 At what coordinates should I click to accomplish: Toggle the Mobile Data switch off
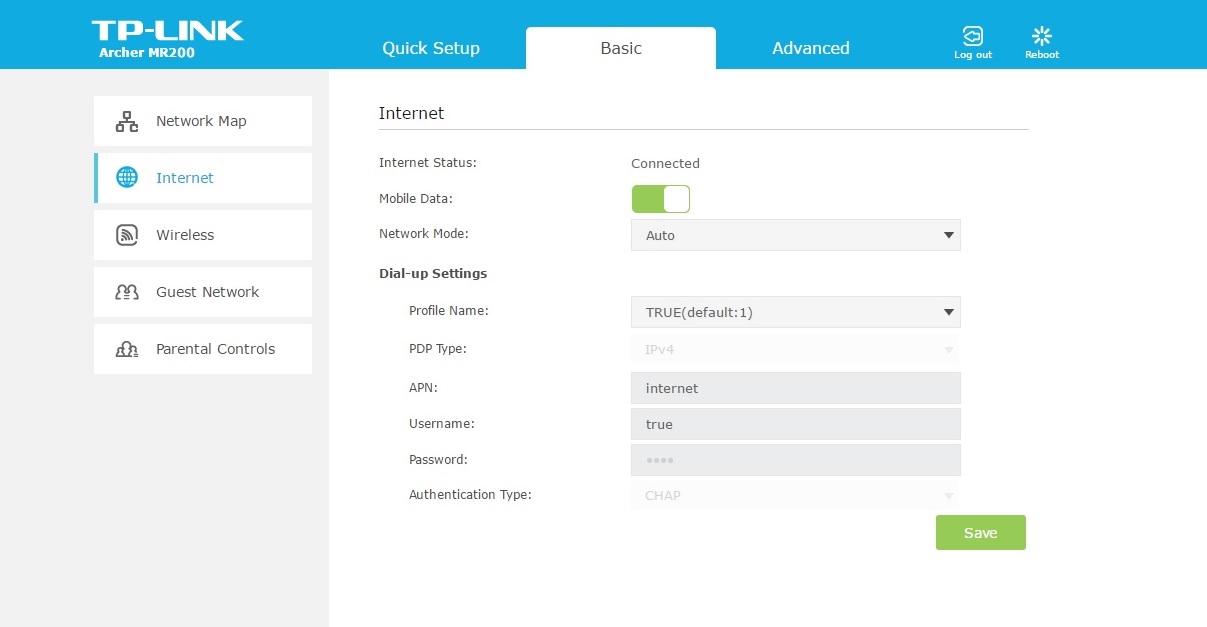pos(661,199)
